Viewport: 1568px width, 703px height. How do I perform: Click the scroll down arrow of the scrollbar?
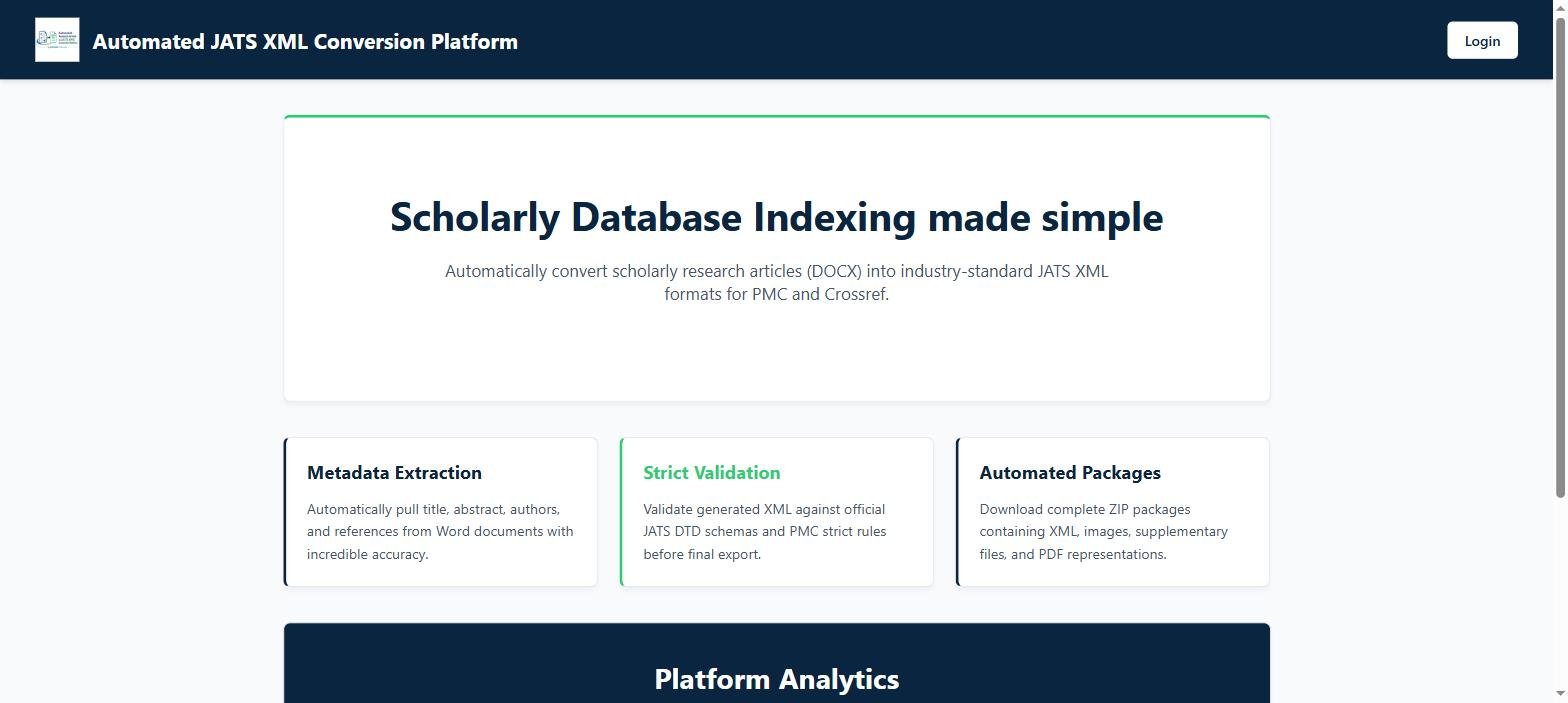coord(1560,694)
